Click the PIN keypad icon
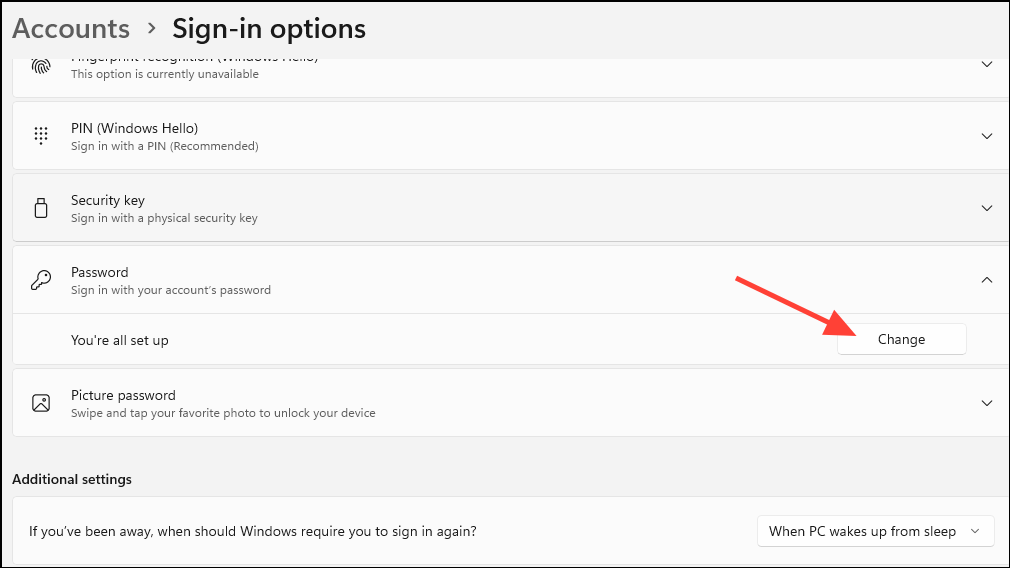 point(41,136)
